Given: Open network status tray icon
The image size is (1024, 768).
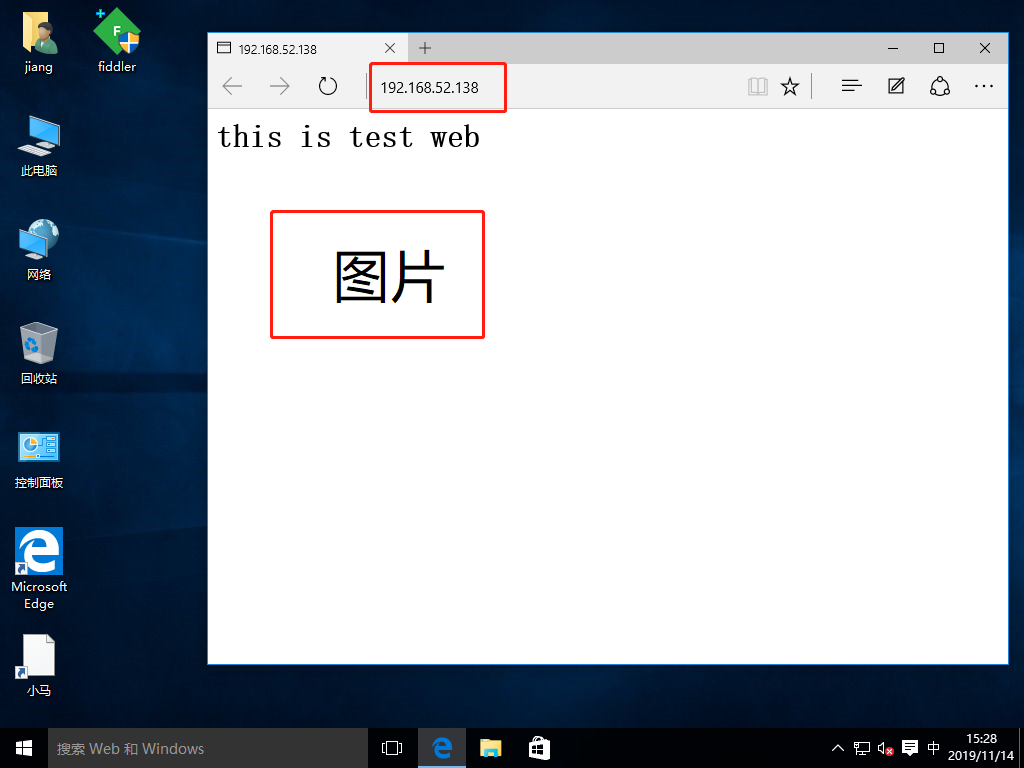Looking at the screenshot, I should 862,748.
